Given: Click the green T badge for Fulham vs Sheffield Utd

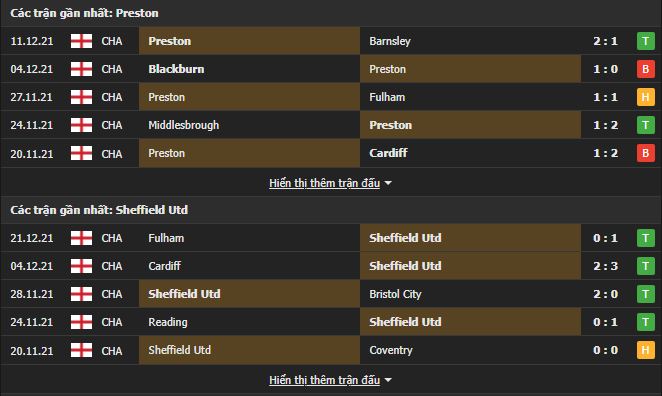Looking at the screenshot, I should click(646, 238).
